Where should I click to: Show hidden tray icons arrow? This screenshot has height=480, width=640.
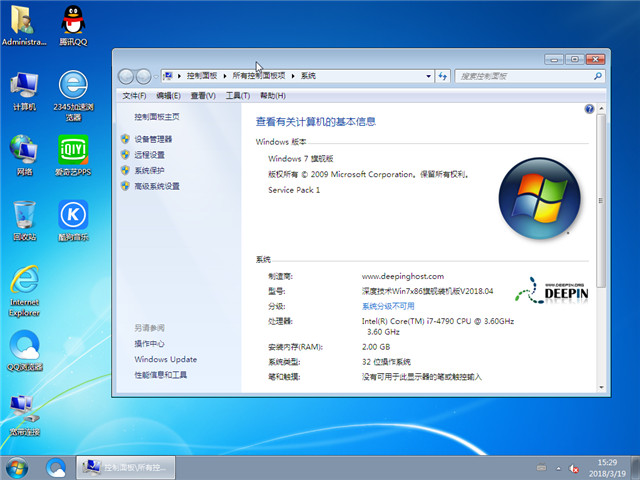(558, 468)
